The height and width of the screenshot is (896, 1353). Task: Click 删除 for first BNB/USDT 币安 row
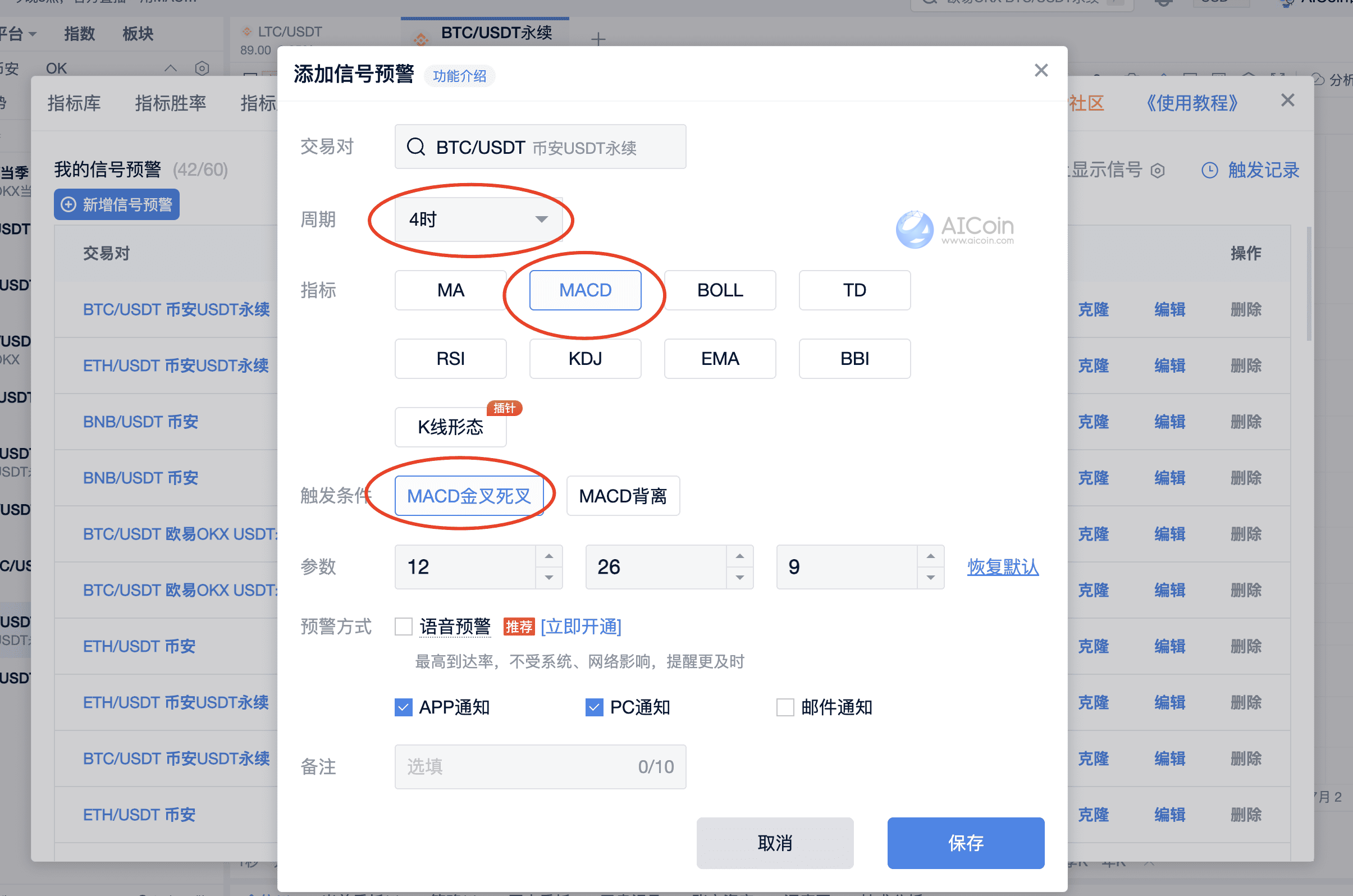pos(1246,422)
